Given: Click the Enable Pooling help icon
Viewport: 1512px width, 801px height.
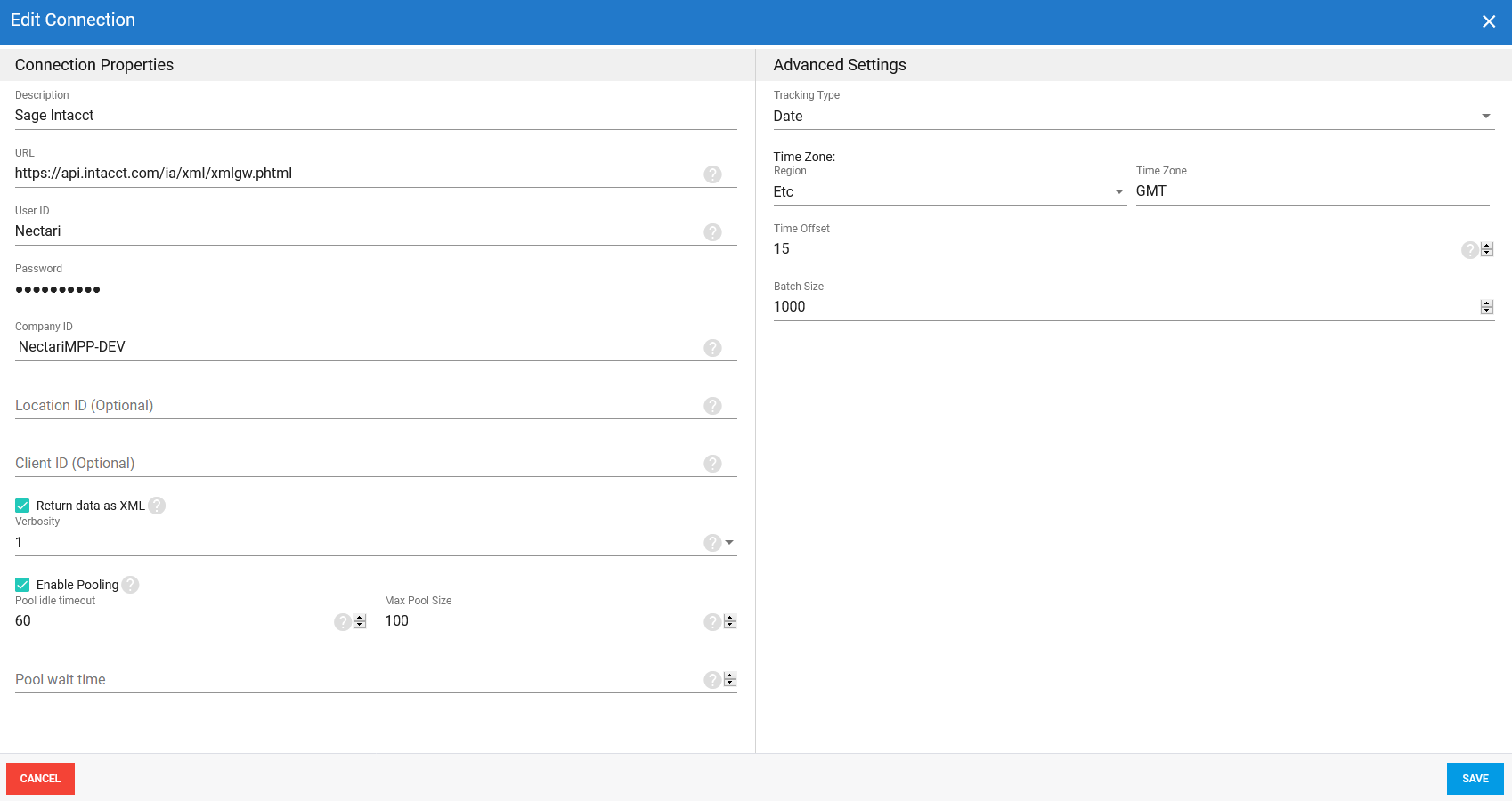Looking at the screenshot, I should click(x=130, y=585).
